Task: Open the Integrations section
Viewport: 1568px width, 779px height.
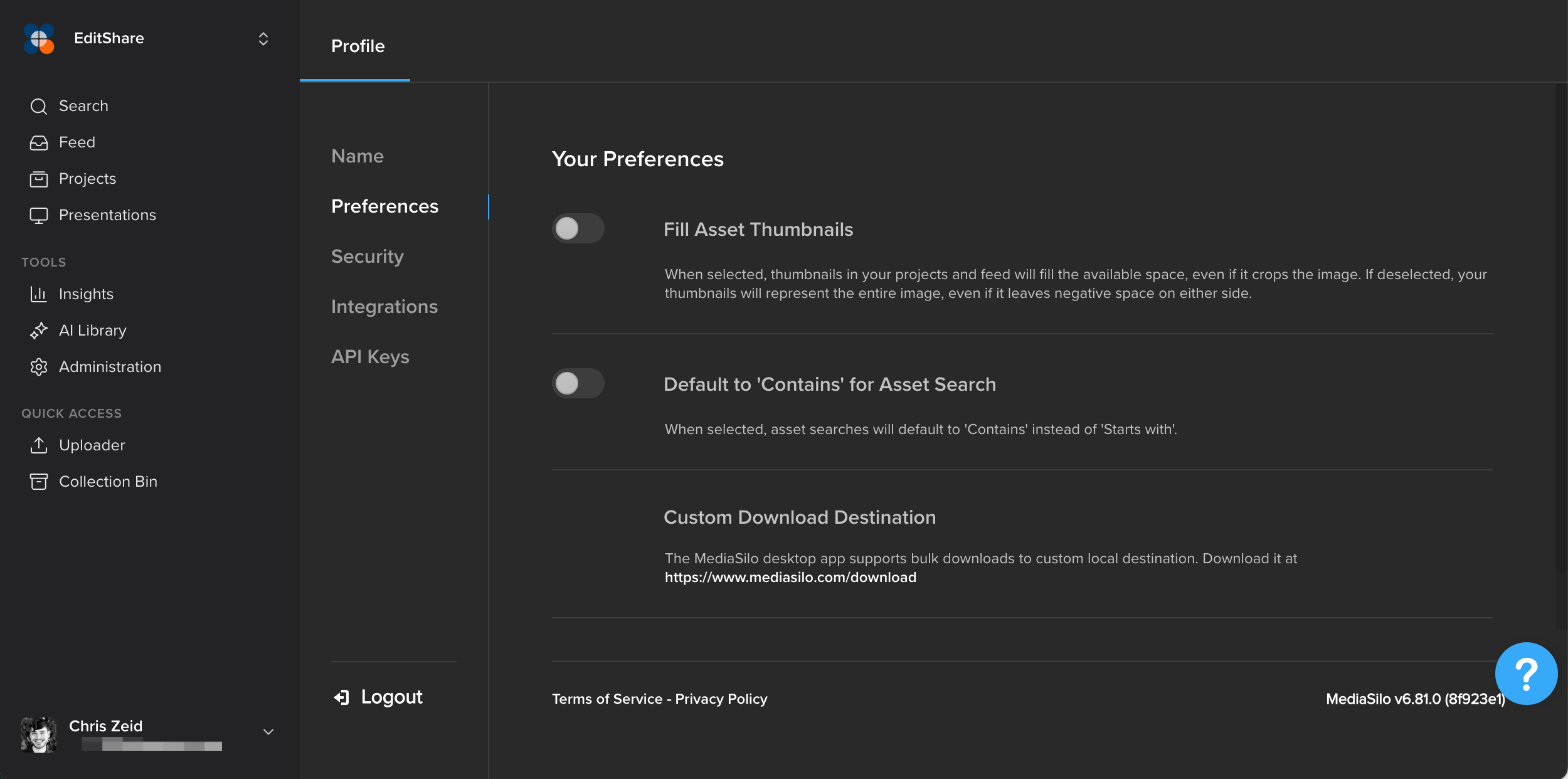Action: tap(384, 307)
